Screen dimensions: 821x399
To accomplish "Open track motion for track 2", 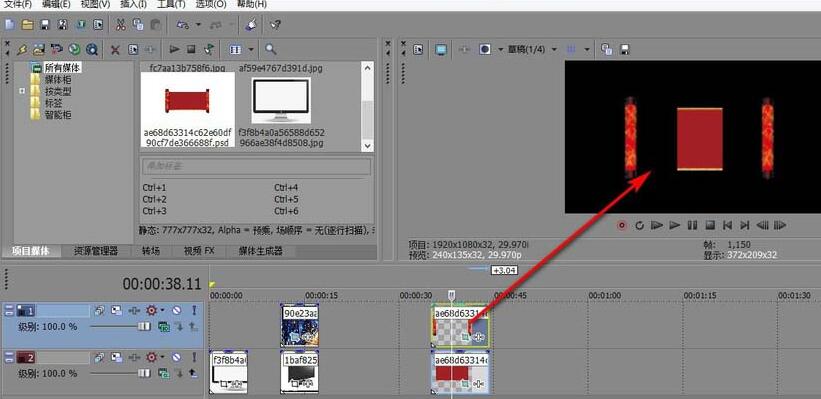I will pyautogui.click(x=116, y=357).
